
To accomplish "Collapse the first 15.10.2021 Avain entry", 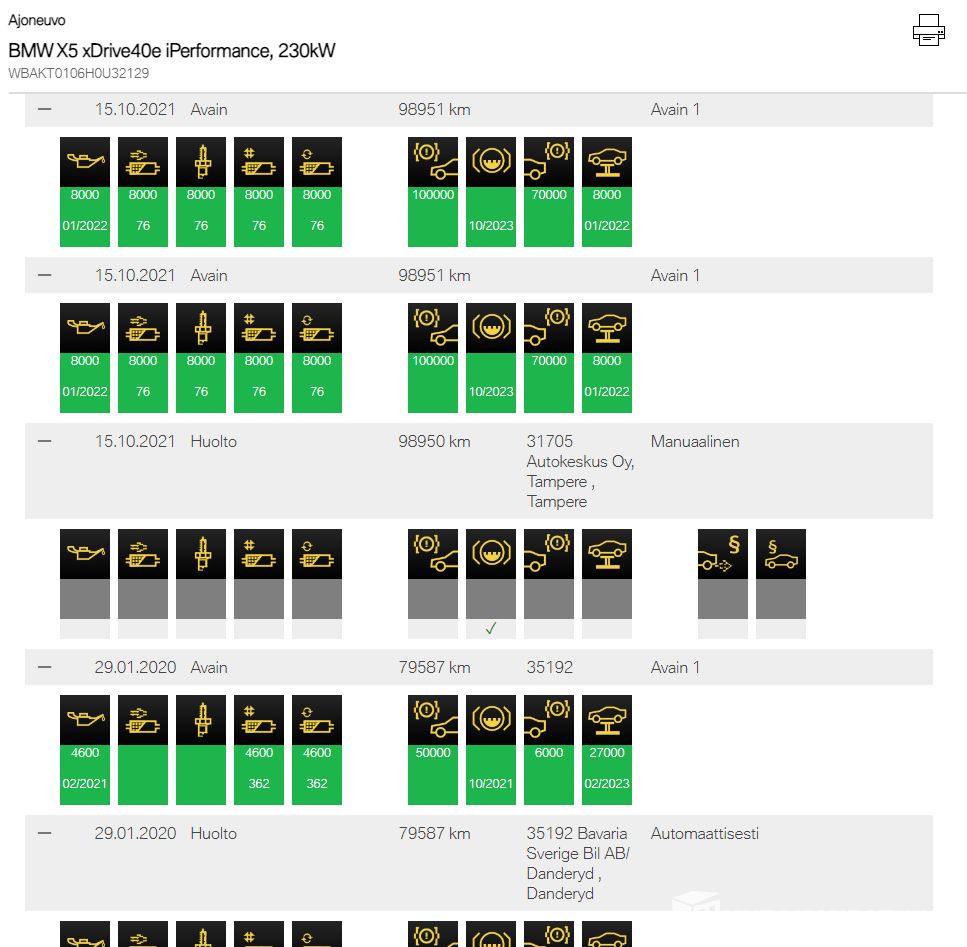I will [44, 109].
